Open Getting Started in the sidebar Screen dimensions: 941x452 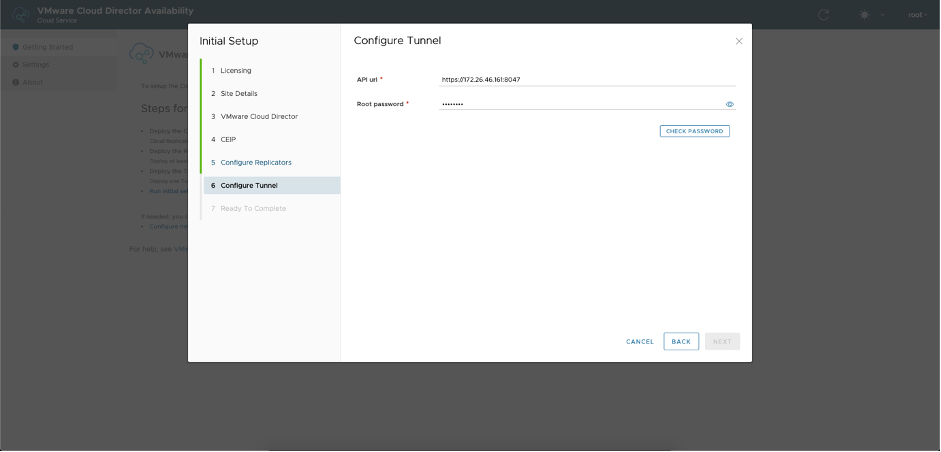pyautogui.click(x=58, y=47)
